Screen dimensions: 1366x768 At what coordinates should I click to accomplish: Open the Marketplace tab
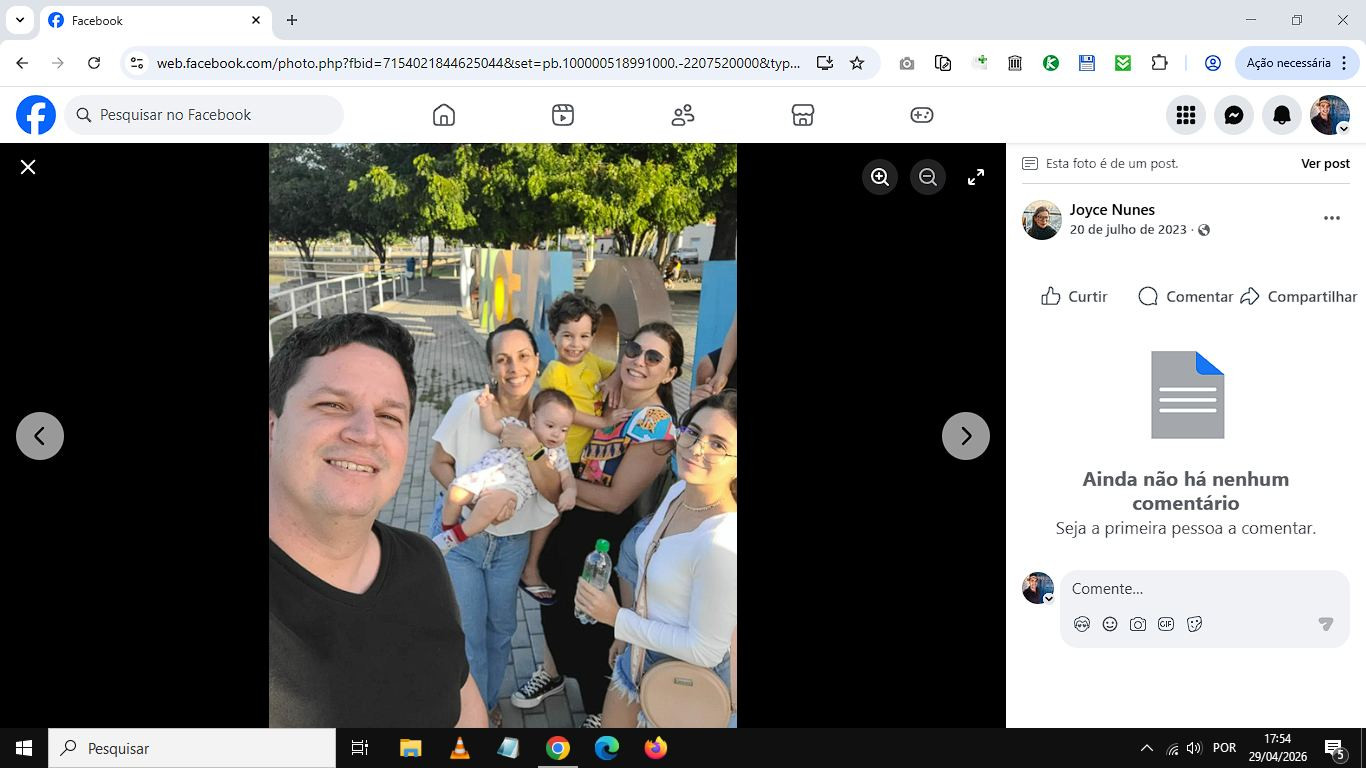(x=802, y=115)
